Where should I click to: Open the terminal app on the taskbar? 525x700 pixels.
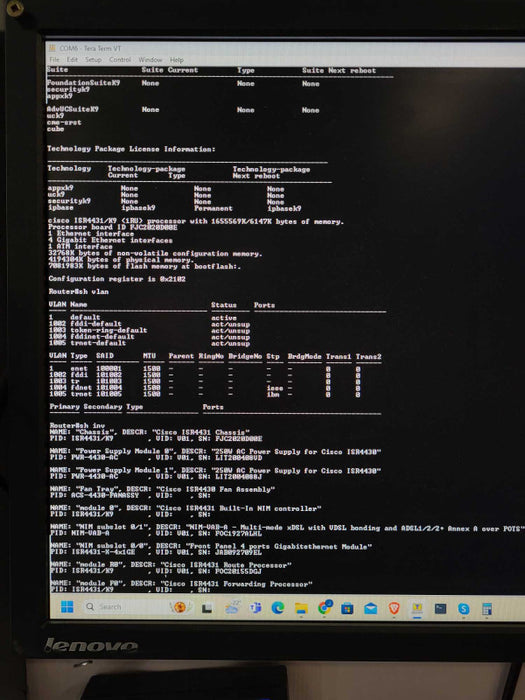[x=440, y=608]
